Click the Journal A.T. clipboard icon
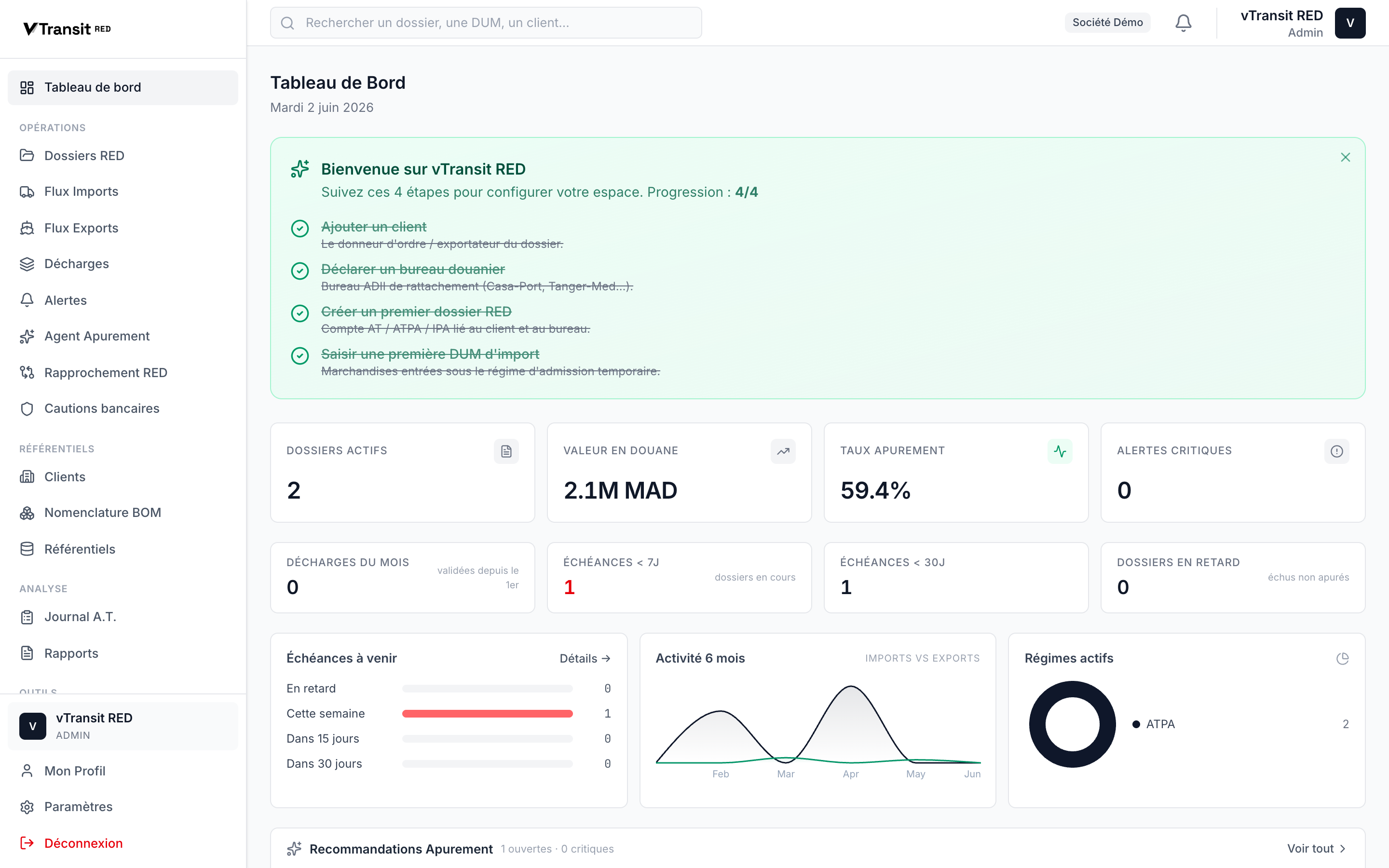This screenshot has height=868, width=1389. click(27, 617)
